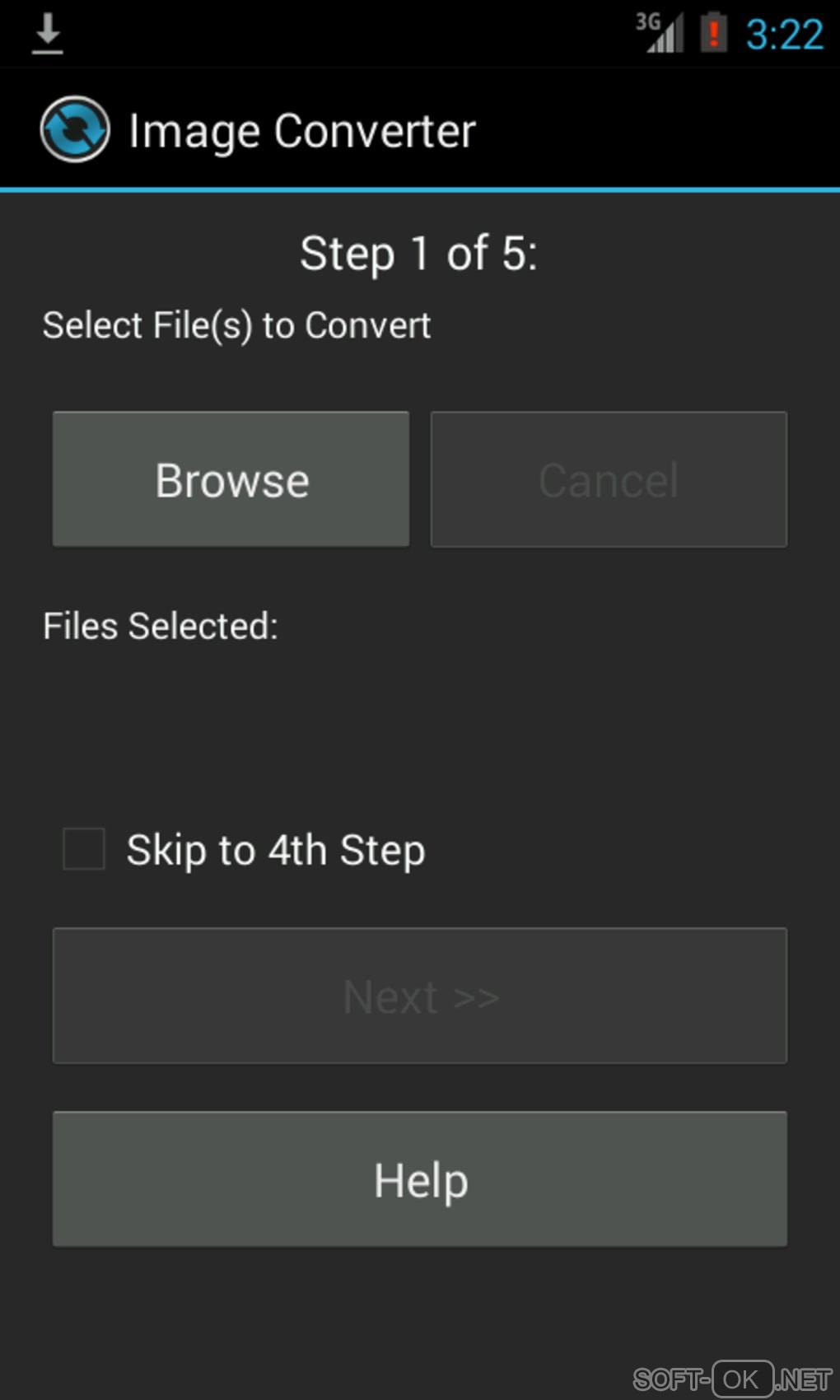The width and height of the screenshot is (840, 1400).
Task: Open the Help button
Action: tap(420, 1179)
